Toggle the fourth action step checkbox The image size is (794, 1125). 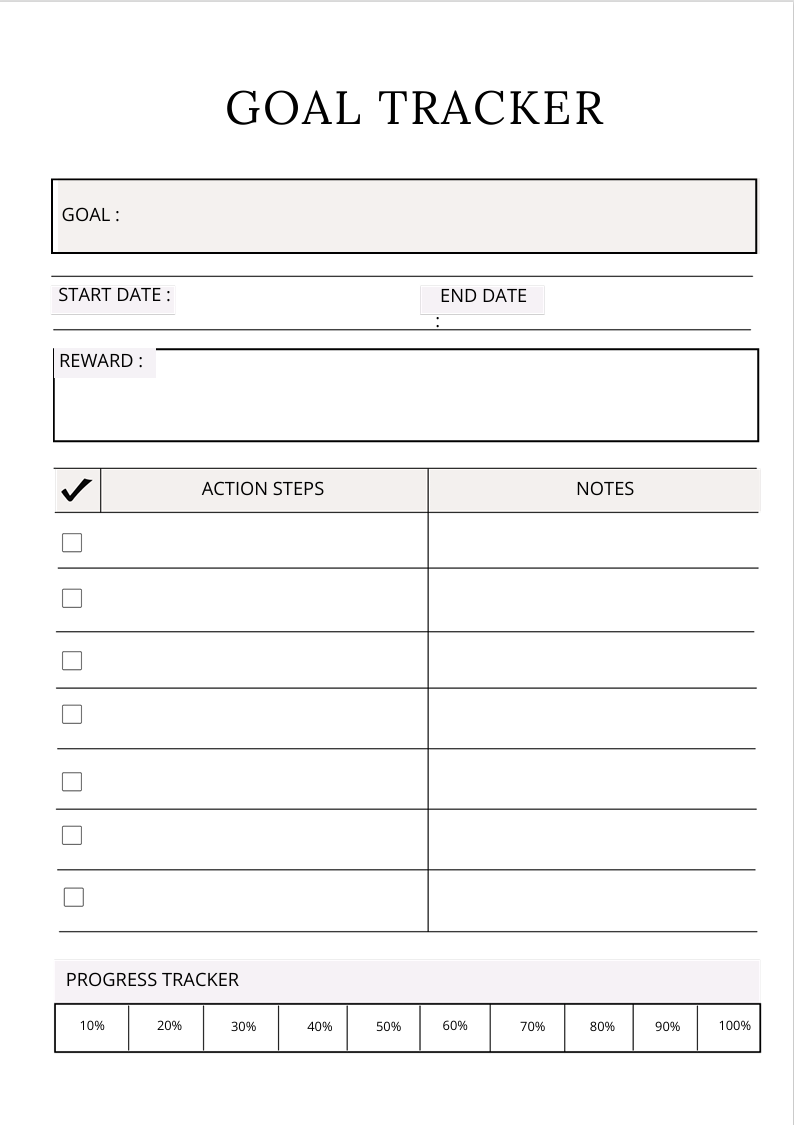click(x=72, y=714)
